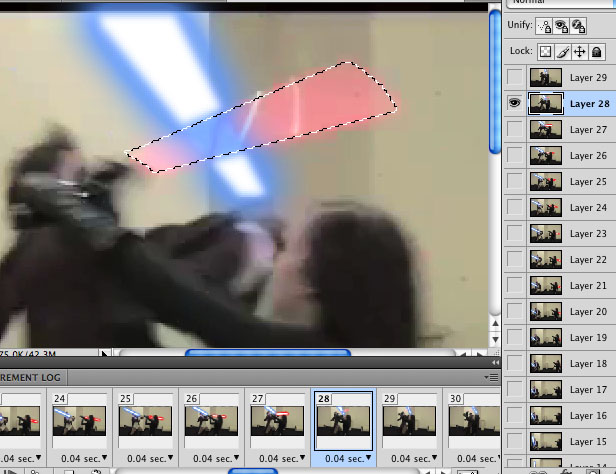Enable lock transparent pixels
Screen dimensions: 616x474
pos(545,51)
